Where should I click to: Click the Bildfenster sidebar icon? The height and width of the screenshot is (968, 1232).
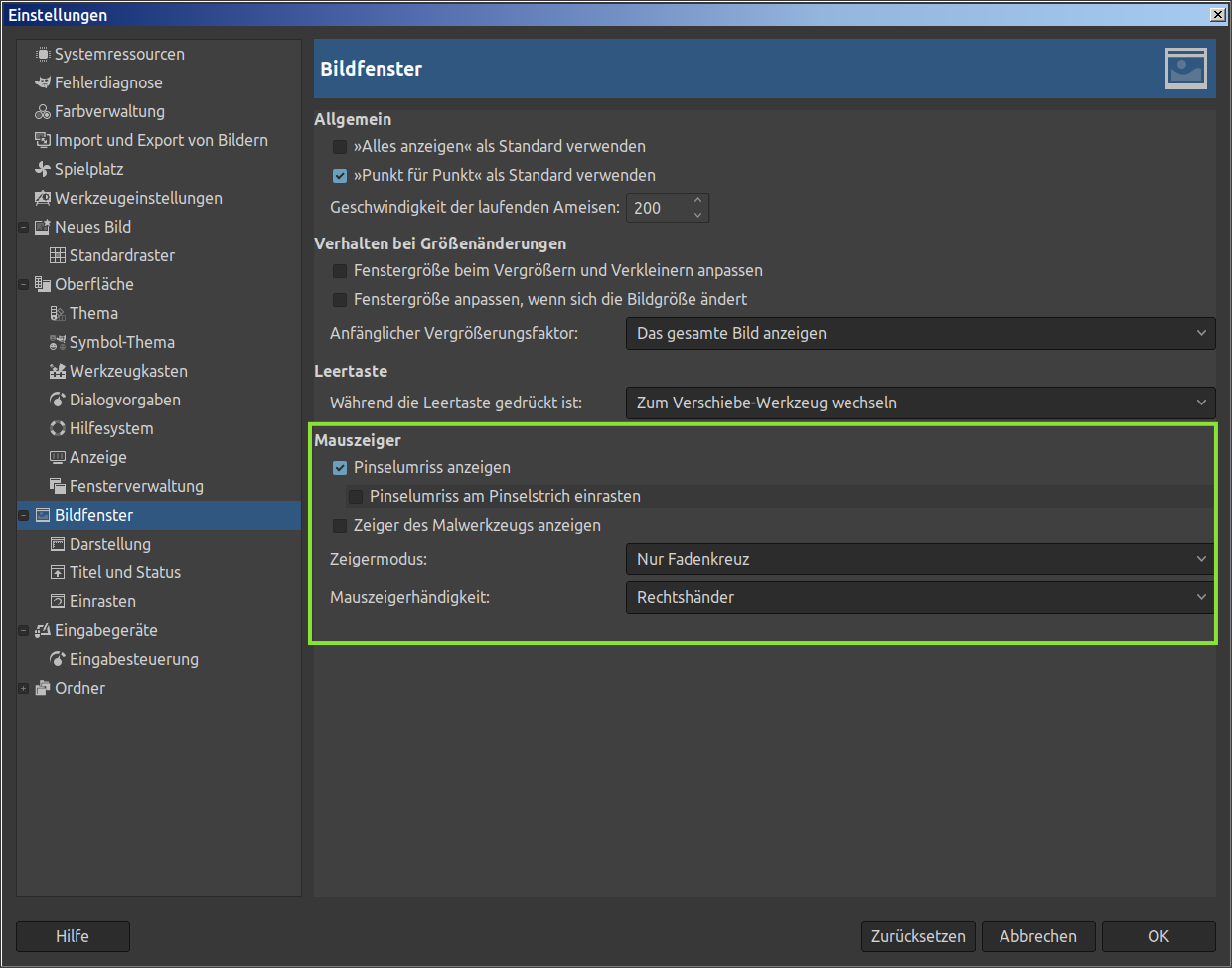click(43, 515)
